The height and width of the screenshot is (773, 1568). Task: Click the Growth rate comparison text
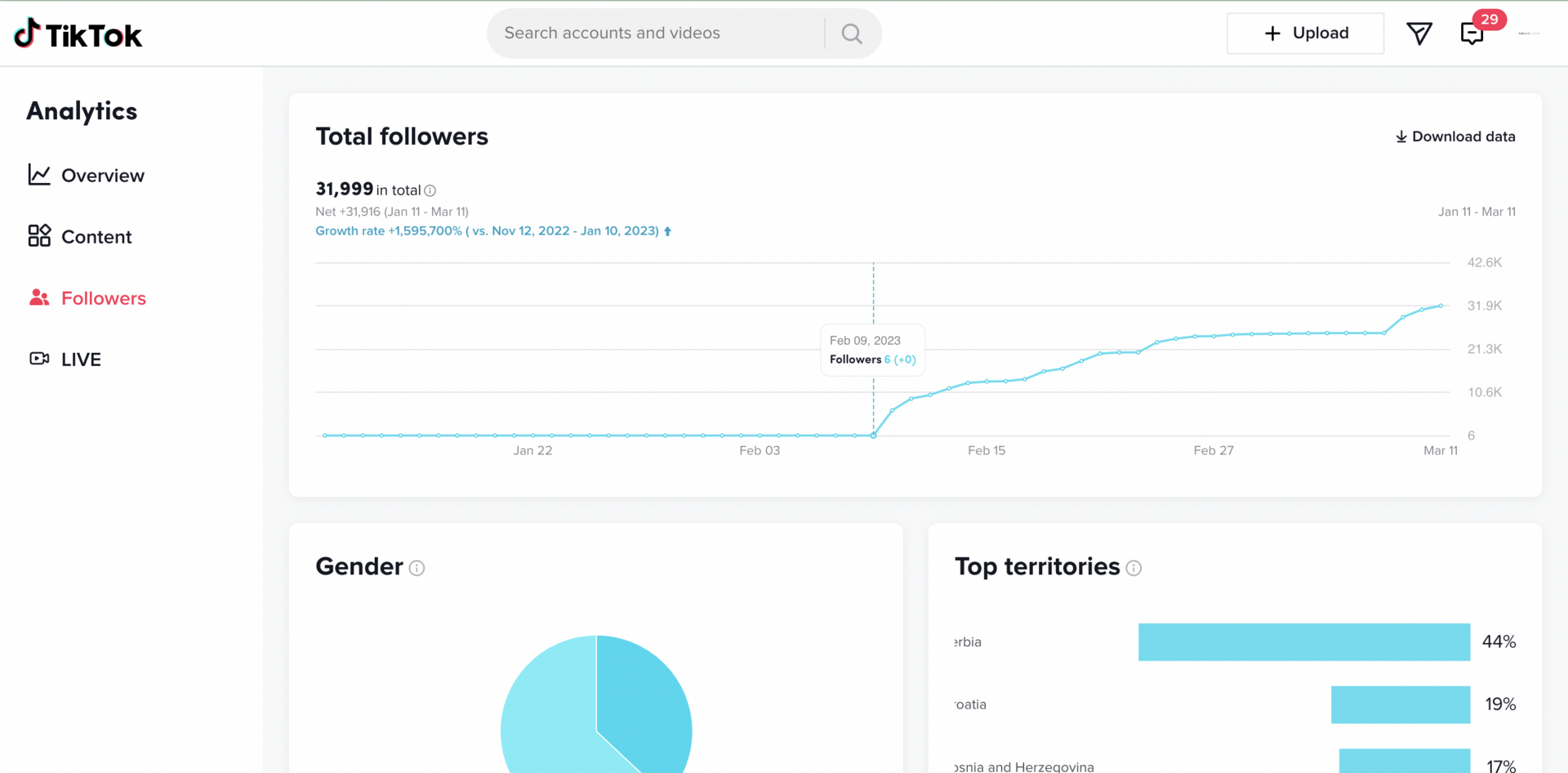tap(493, 231)
